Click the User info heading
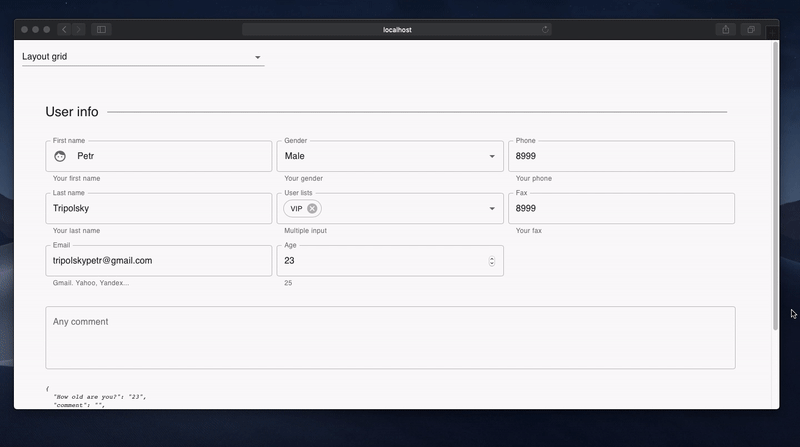This screenshot has height=447, width=800. (72, 112)
